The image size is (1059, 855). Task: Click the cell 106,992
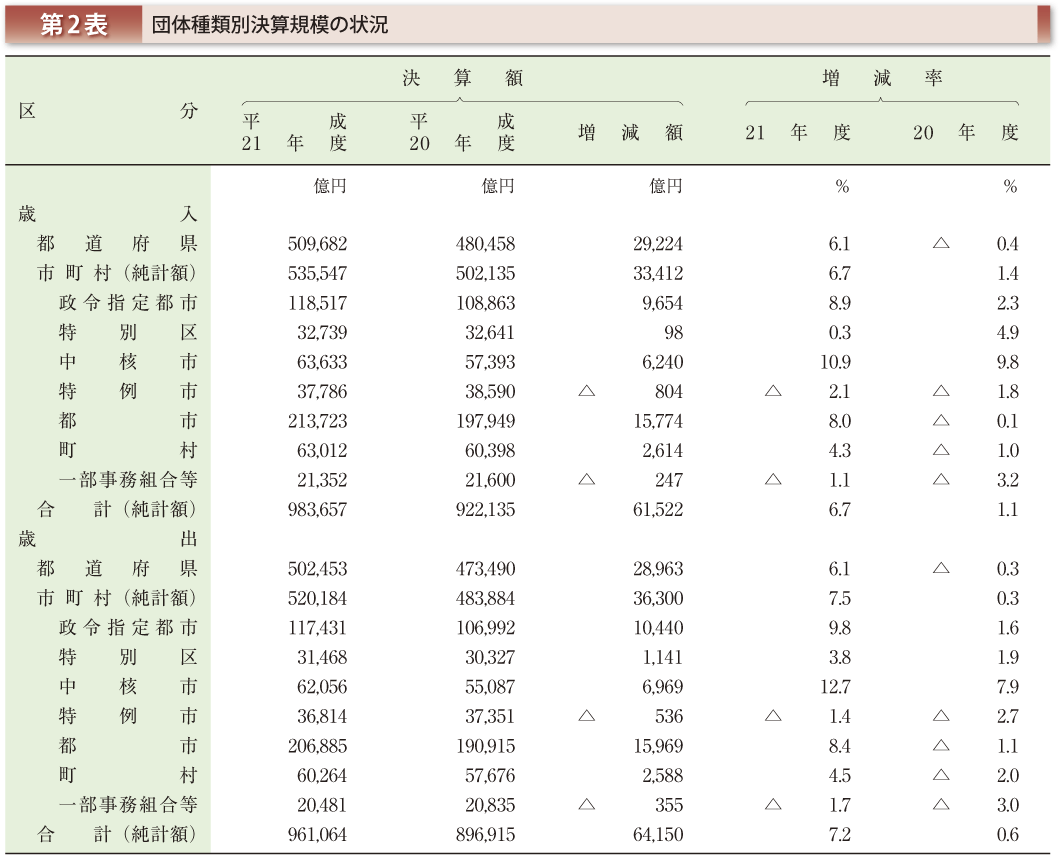(486, 628)
